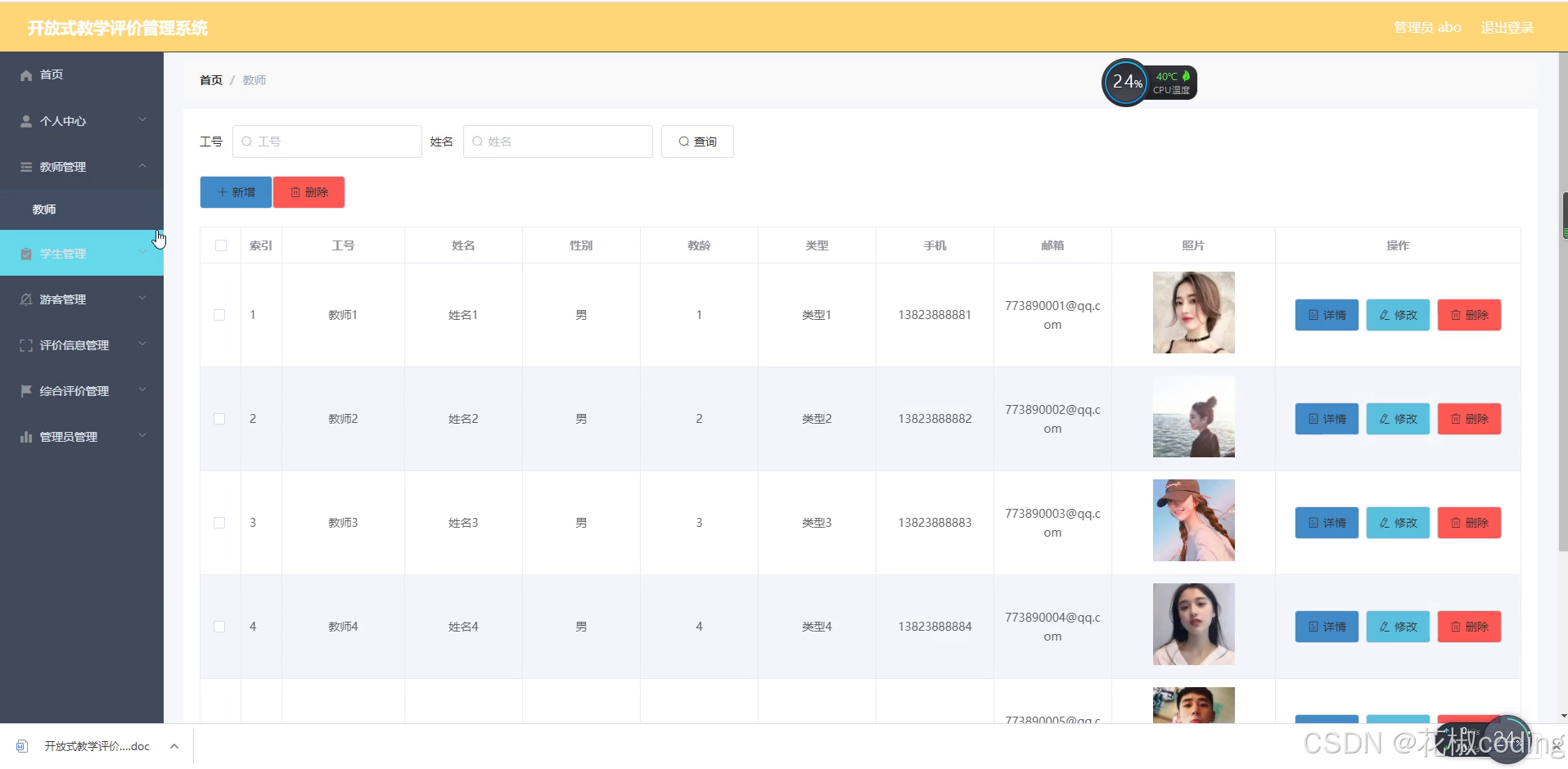
Task: Click the list icon beside 教师管理
Action: pyautogui.click(x=26, y=167)
